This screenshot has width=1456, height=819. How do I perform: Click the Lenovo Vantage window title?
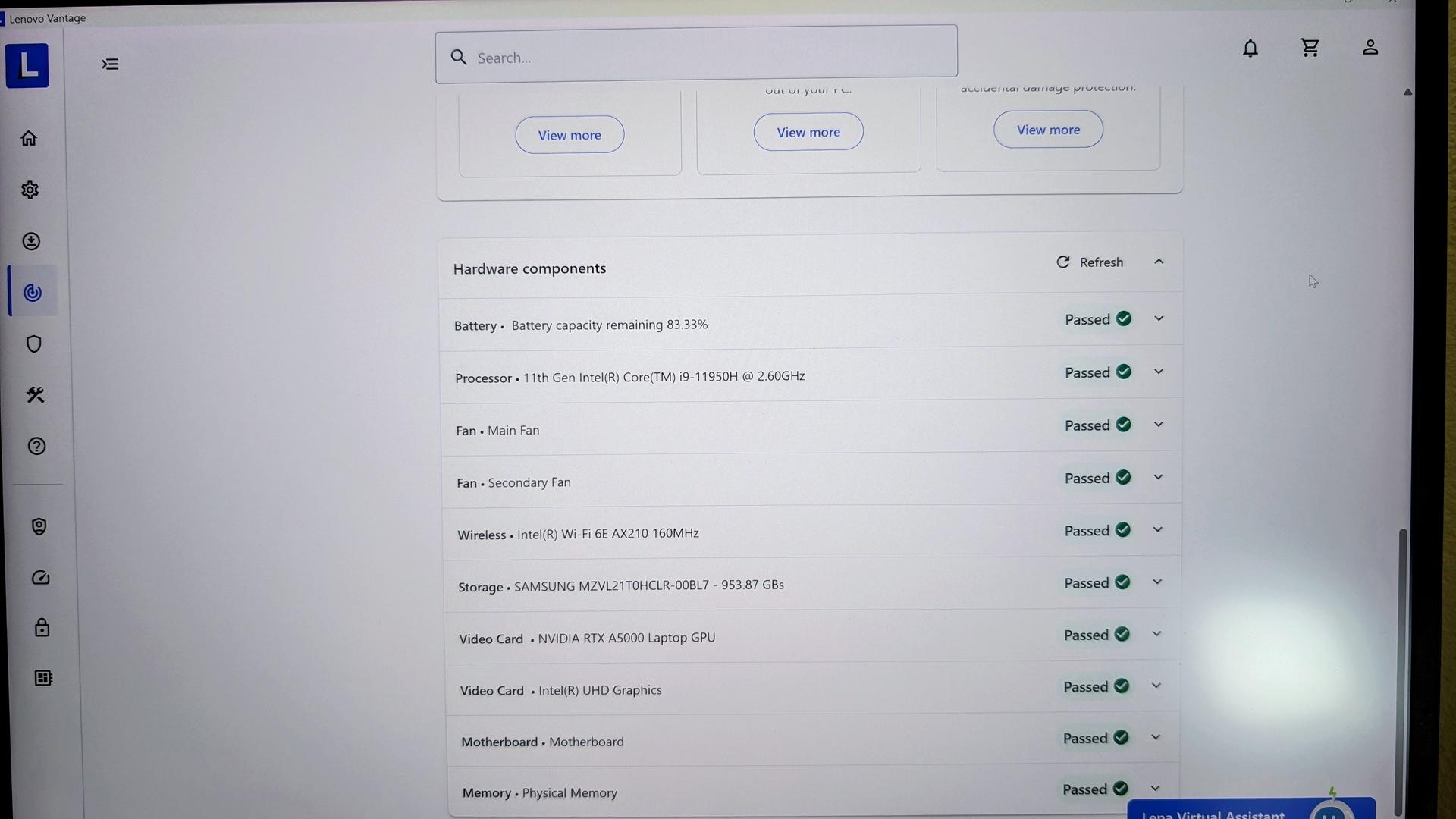coord(47,18)
